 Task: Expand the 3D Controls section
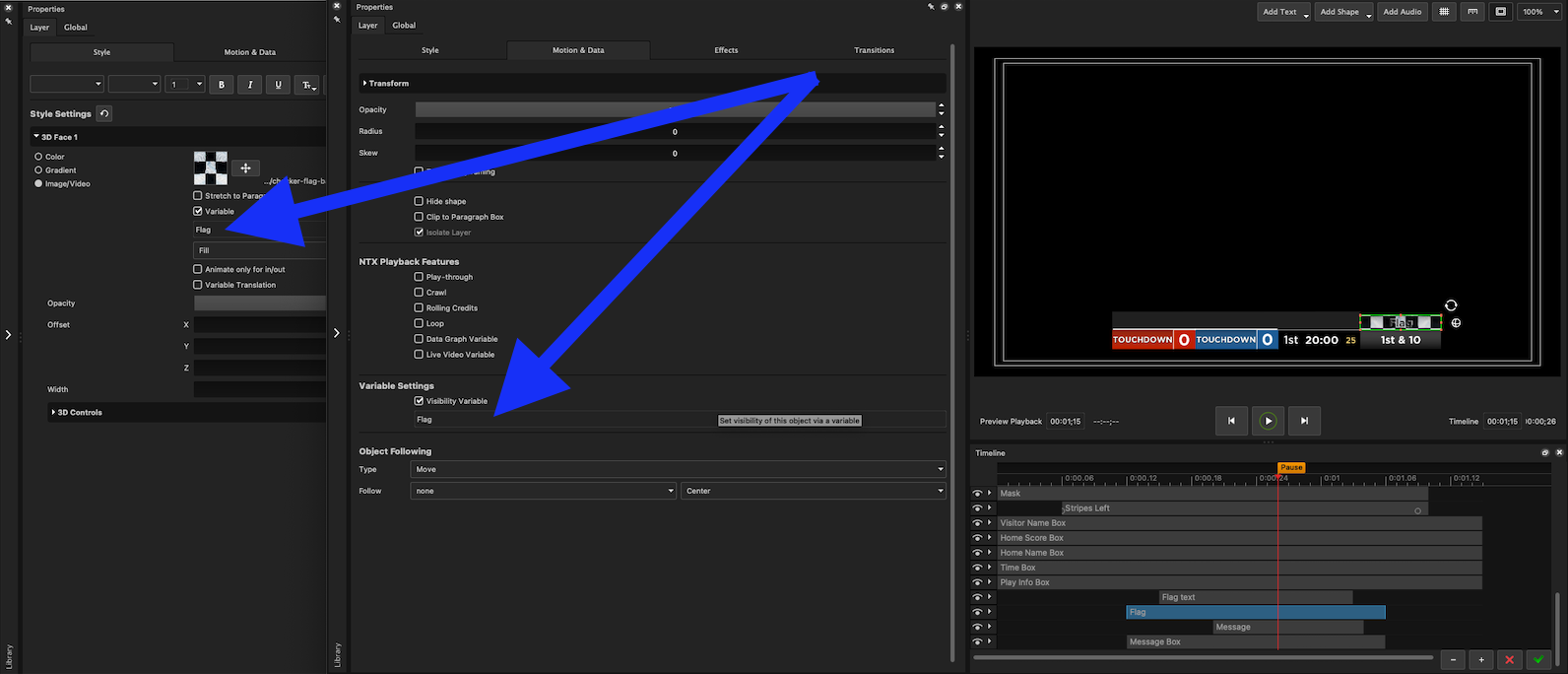(53, 412)
